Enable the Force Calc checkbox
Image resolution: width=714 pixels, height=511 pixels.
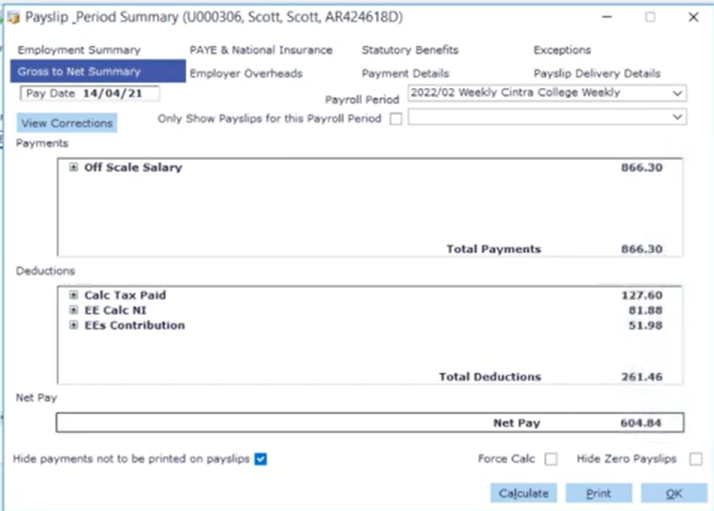point(551,459)
